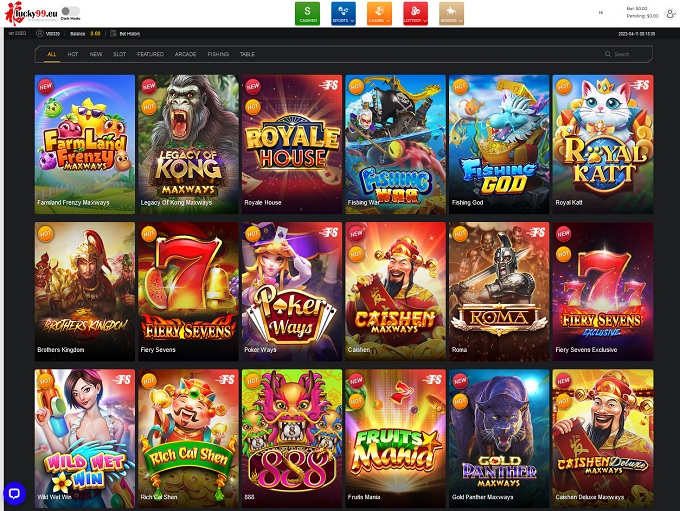Expand the Sports dropdown menu
Viewport: 680px width, 511px height.
343,13
